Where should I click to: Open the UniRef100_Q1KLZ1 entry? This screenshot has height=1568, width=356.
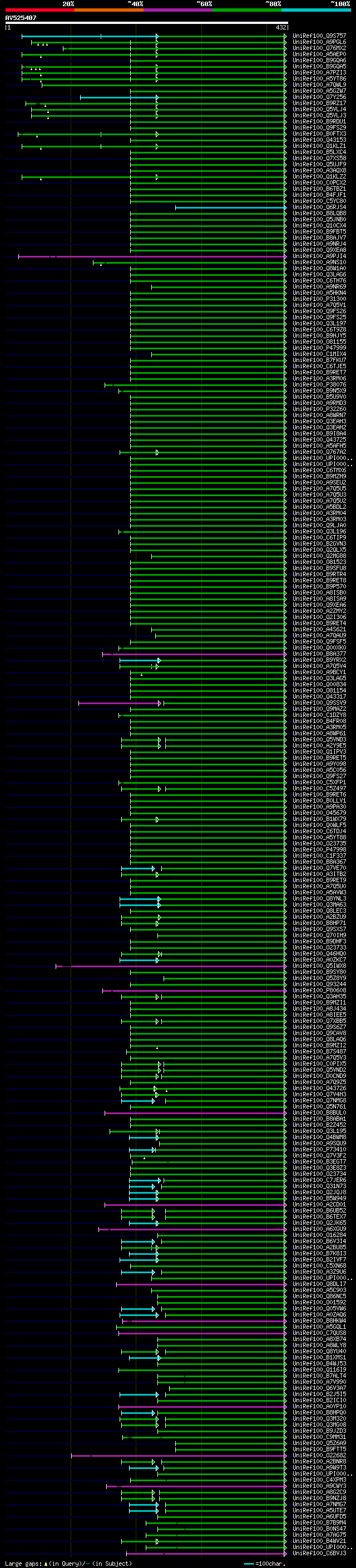click(x=319, y=146)
